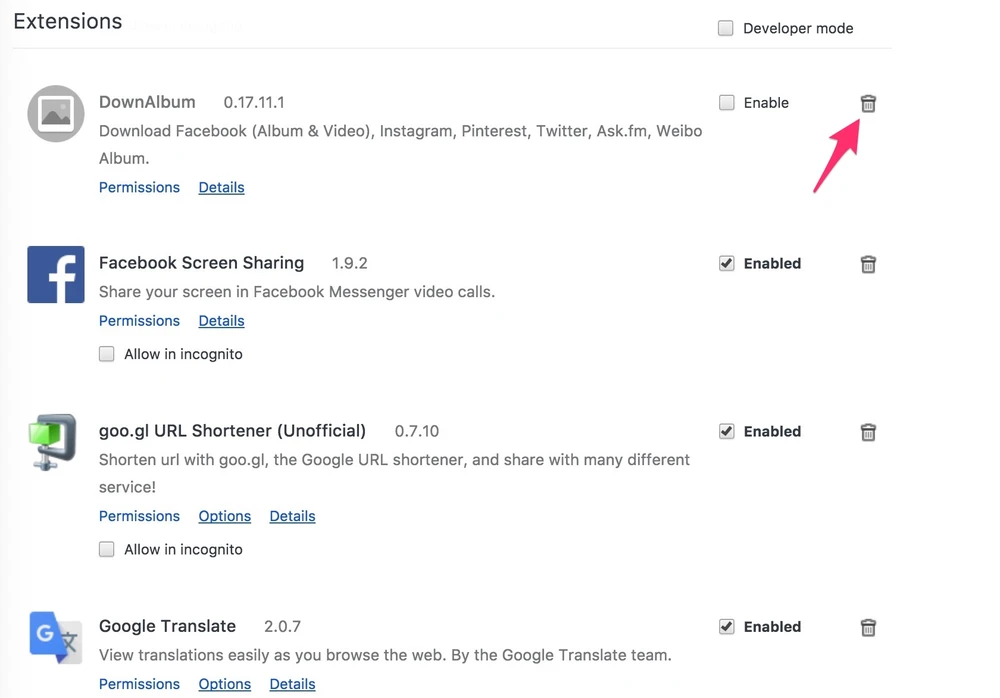Click the DownAlbum extension icon
The image size is (1000, 698).
click(x=56, y=114)
